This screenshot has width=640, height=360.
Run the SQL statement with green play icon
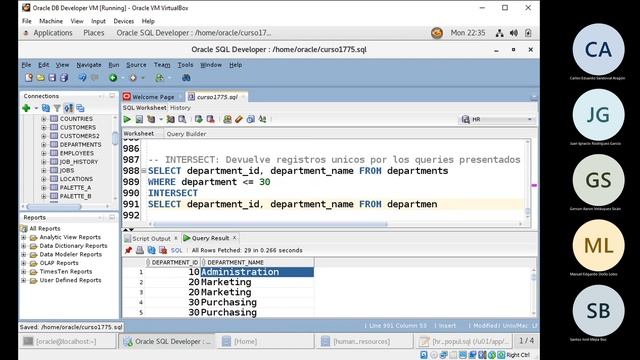tap(127, 119)
